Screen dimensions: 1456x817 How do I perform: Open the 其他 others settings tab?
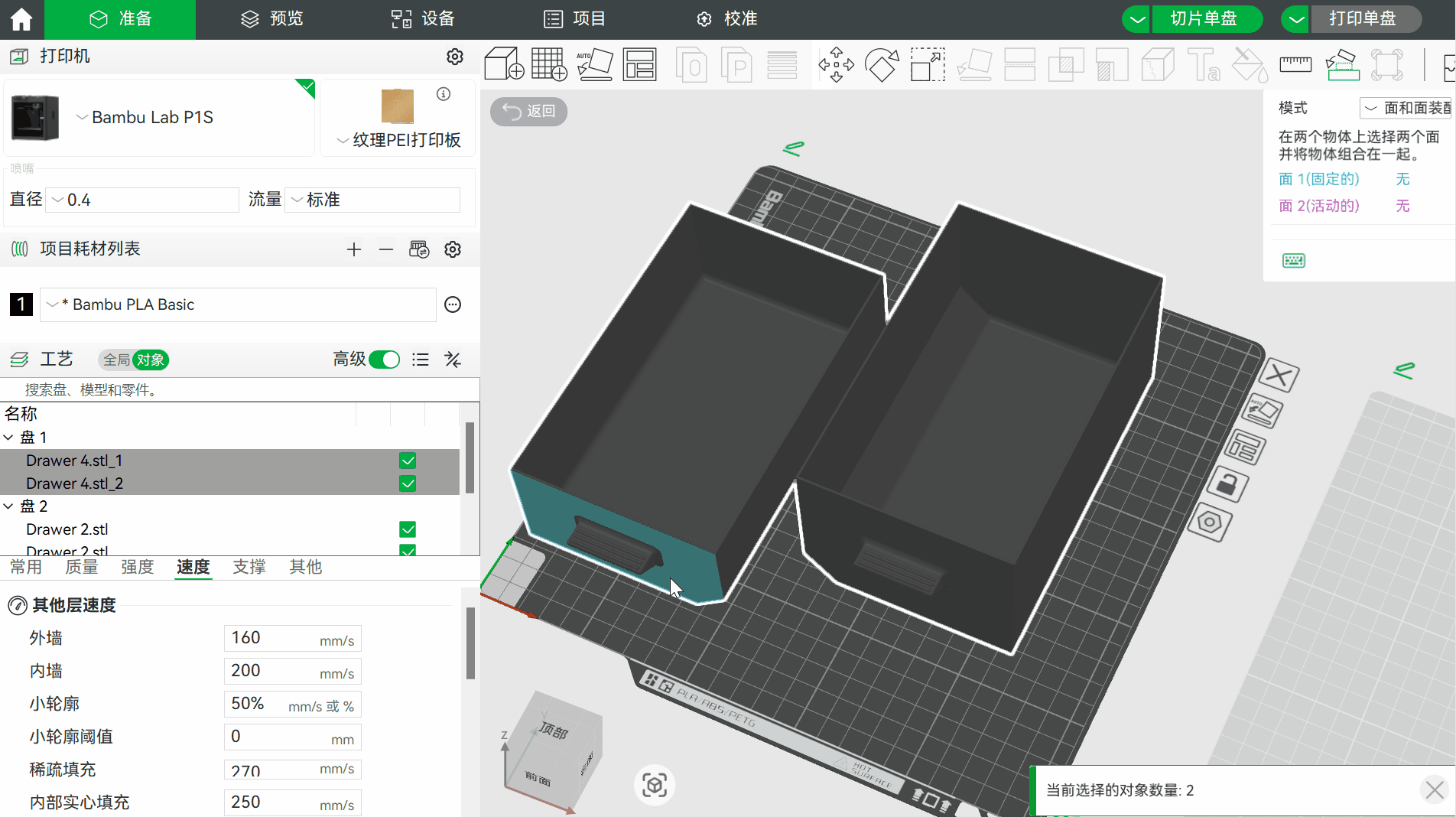pyautogui.click(x=306, y=567)
